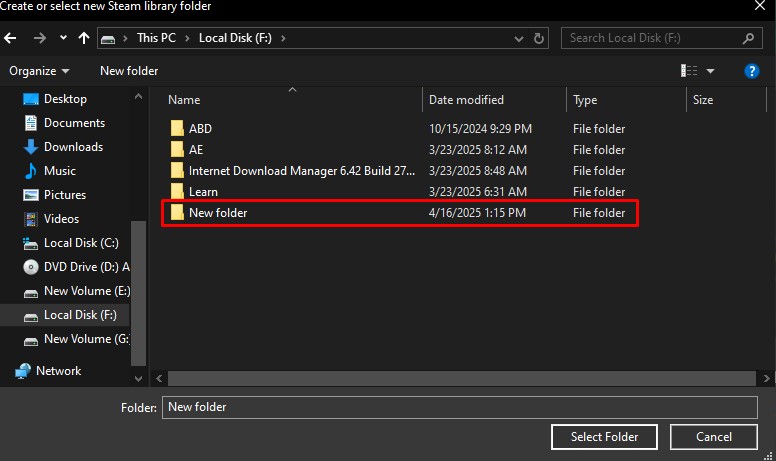Expand chevron after This PC breadcrumb
The height and width of the screenshot is (461, 776).
tap(187, 38)
